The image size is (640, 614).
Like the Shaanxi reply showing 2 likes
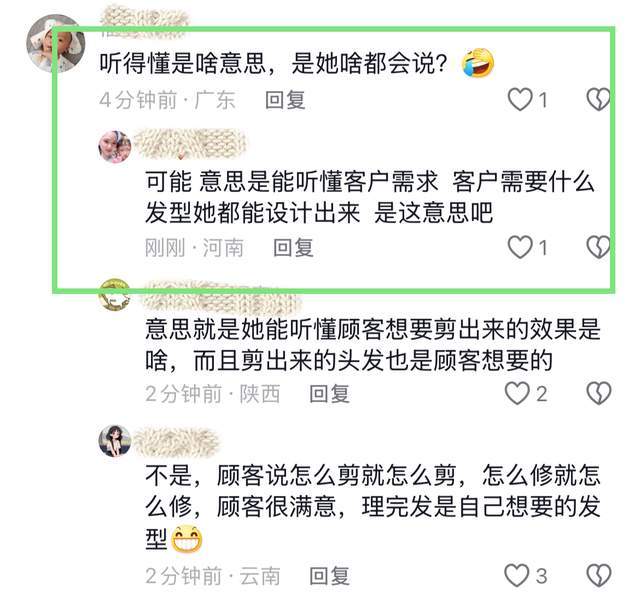518,394
